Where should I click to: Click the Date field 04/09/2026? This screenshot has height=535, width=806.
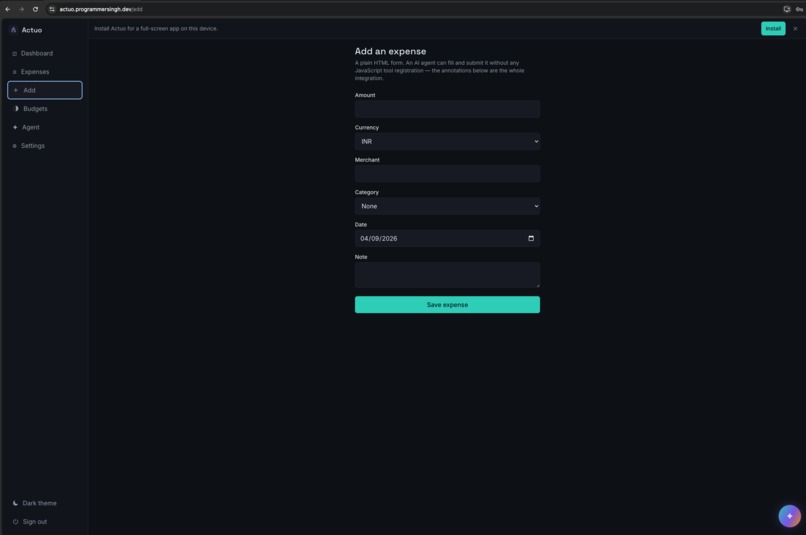pos(447,238)
